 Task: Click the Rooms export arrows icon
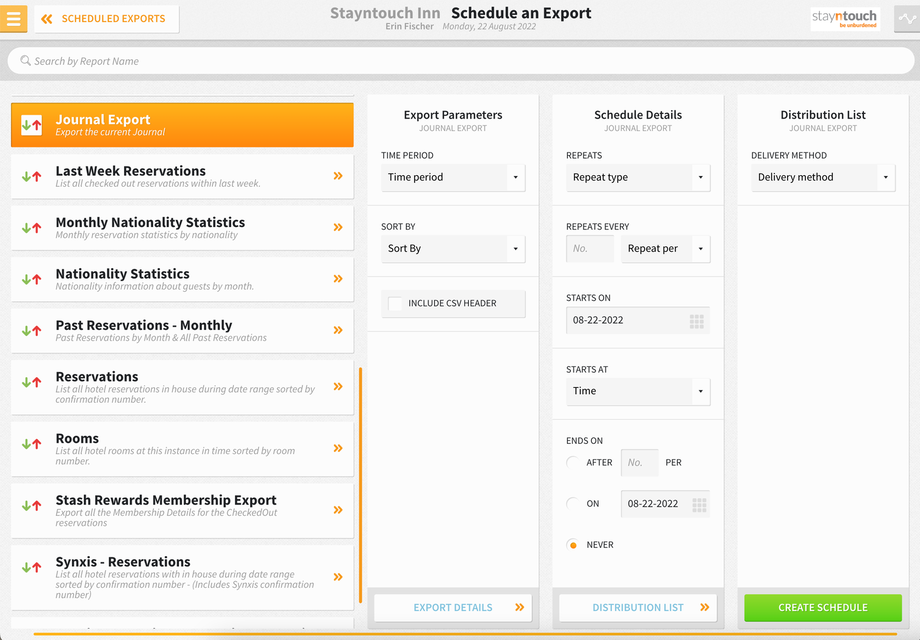point(32,443)
